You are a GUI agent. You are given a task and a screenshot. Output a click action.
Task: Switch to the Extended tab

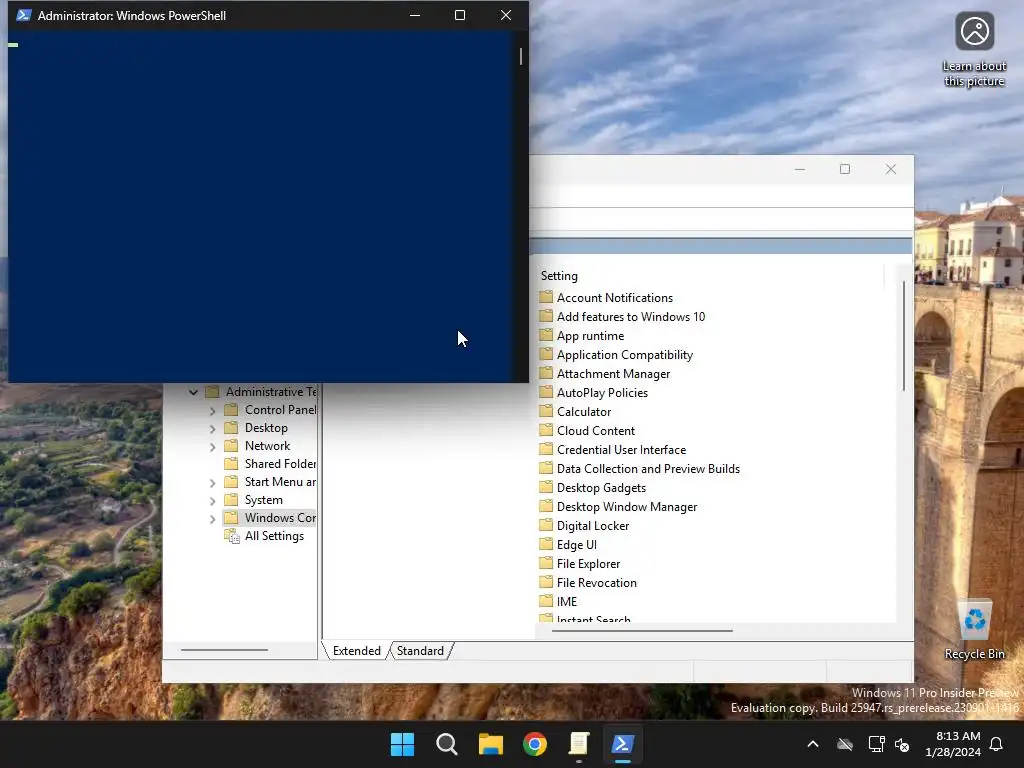(357, 650)
